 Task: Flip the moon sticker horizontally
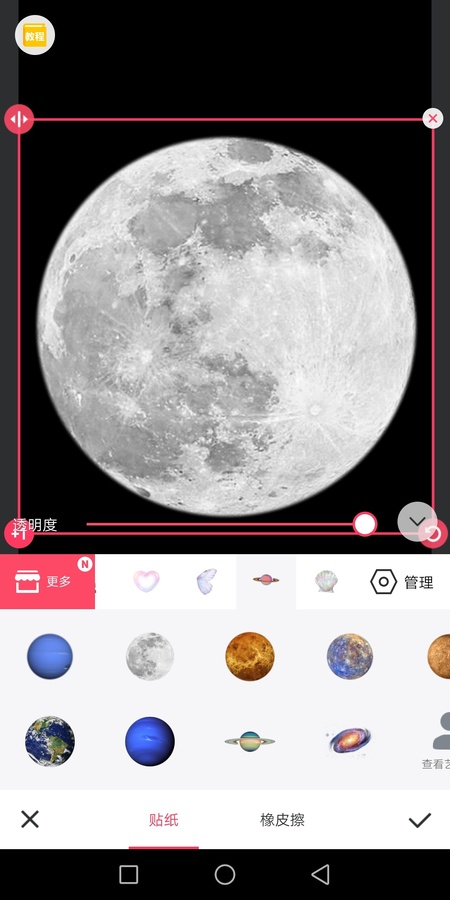(19, 119)
